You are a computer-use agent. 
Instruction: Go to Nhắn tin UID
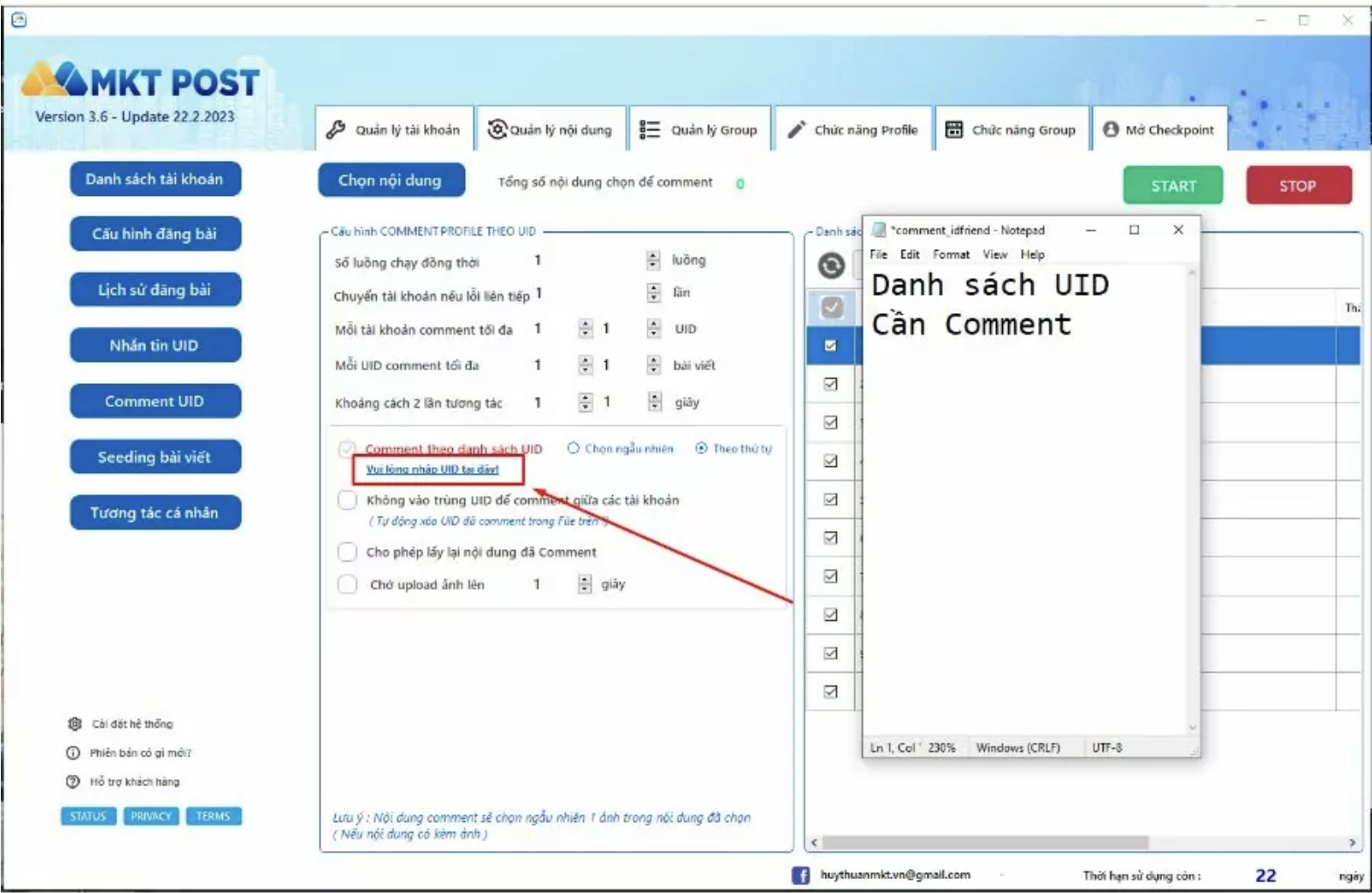pos(155,345)
